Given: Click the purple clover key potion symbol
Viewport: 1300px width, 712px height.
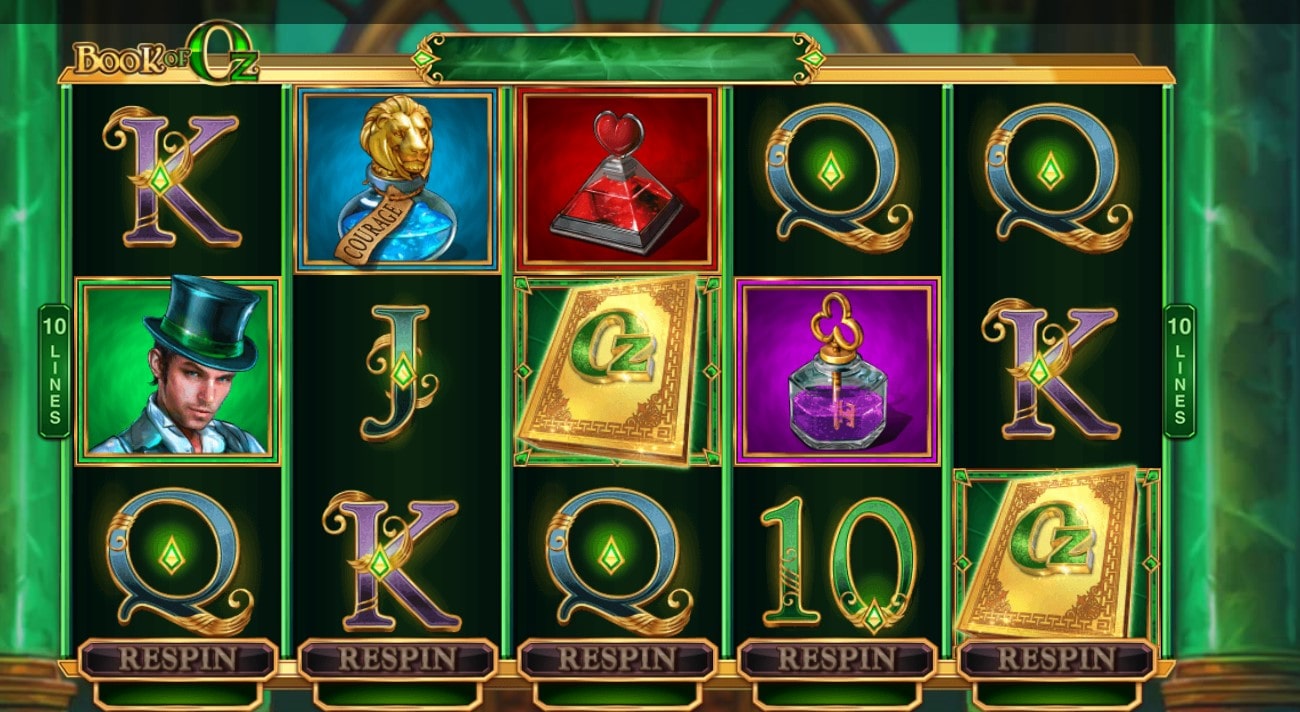Looking at the screenshot, I should (838, 371).
